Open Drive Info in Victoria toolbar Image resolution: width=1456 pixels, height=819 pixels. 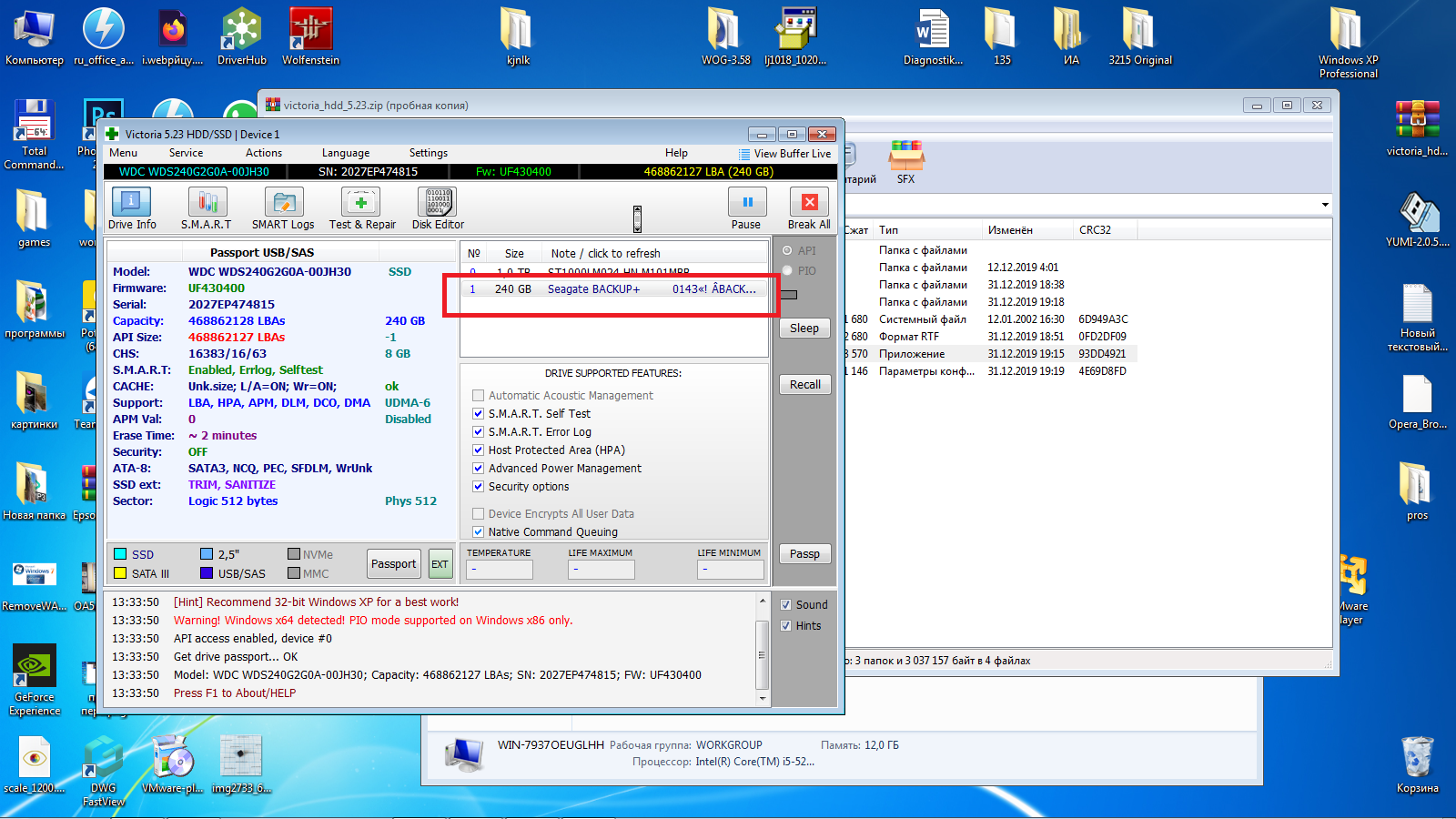click(x=131, y=208)
